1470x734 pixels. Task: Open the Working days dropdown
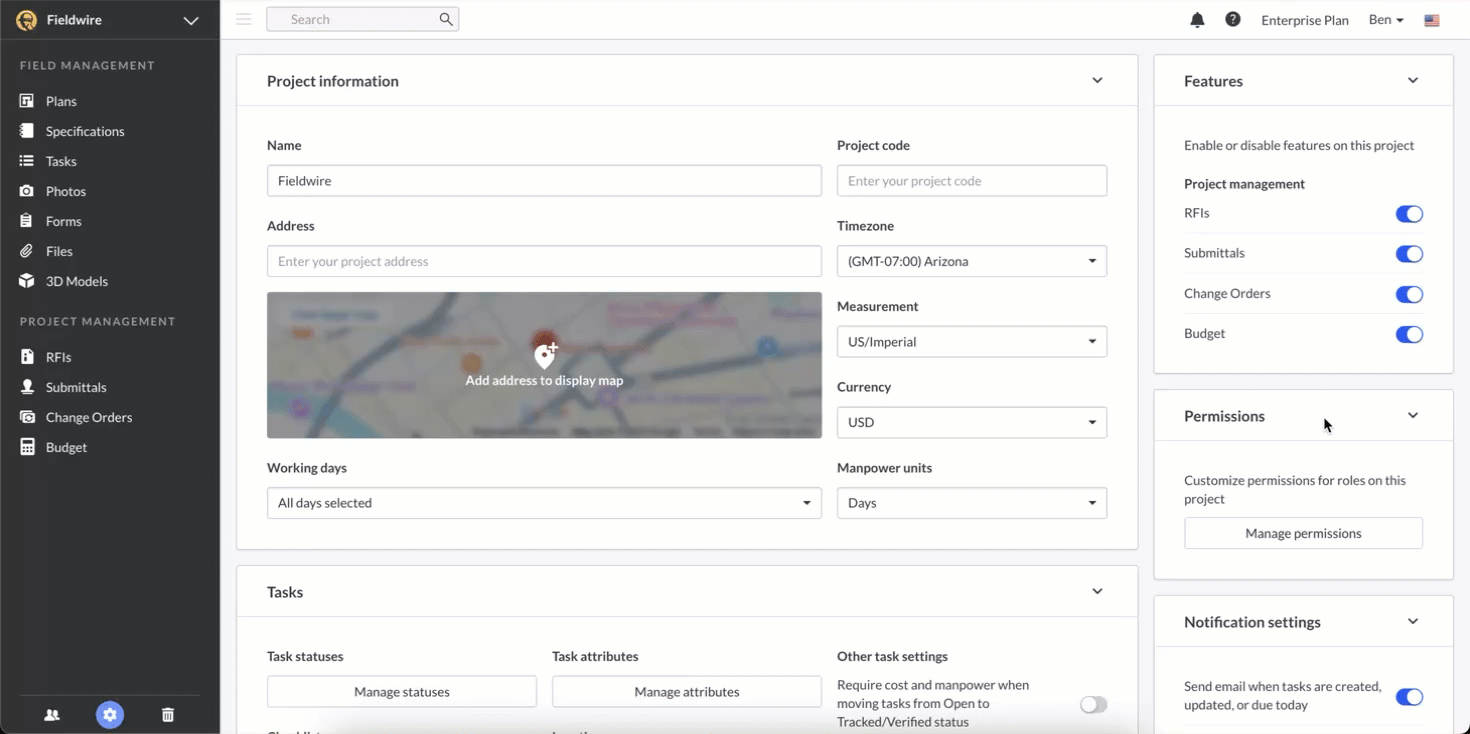point(543,503)
